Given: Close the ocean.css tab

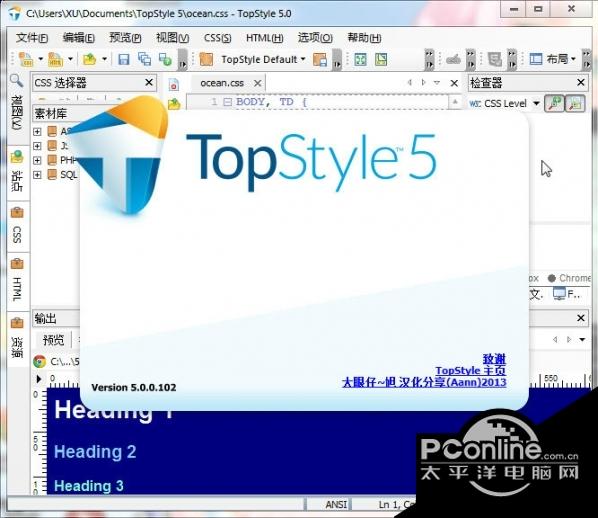Looking at the screenshot, I should 258,83.
